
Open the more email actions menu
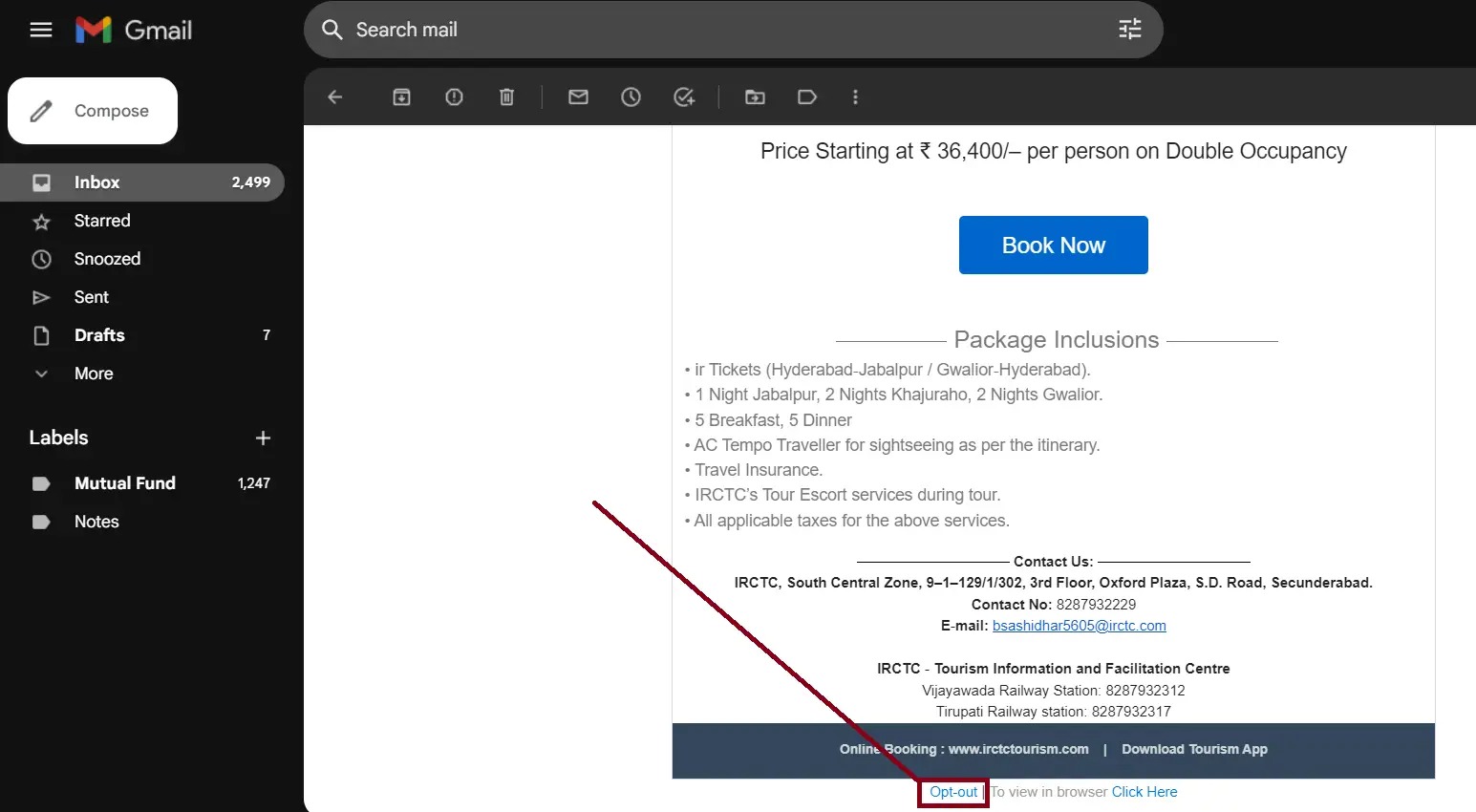[856, 96]
